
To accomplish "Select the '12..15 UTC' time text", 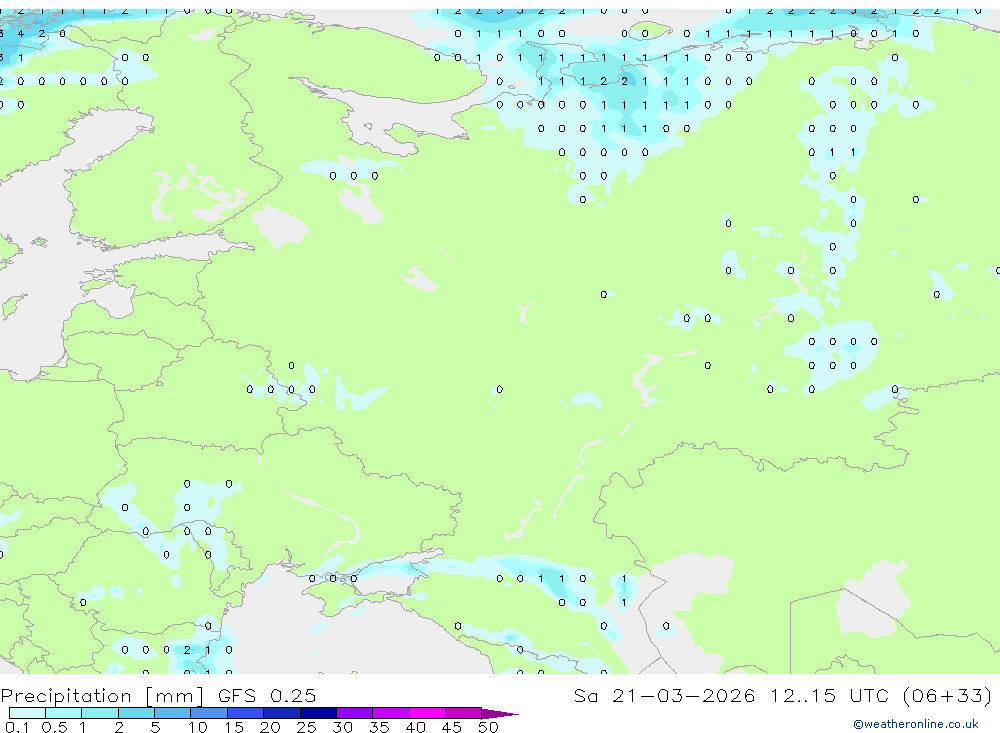I will click(829, 695).
